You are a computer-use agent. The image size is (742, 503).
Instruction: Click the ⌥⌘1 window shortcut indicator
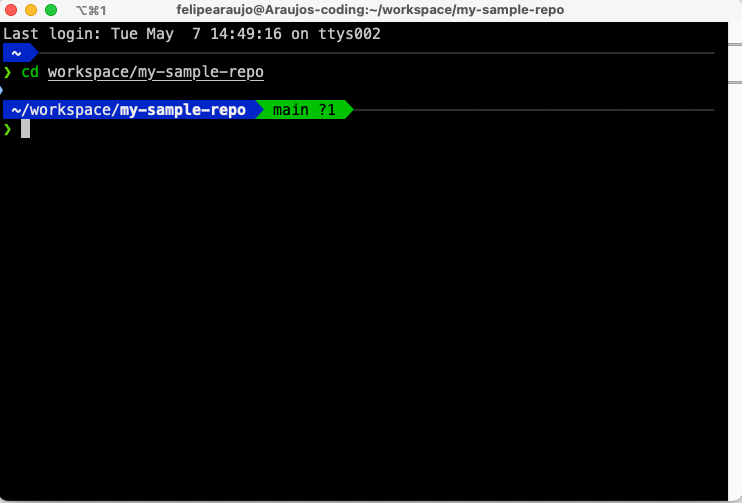91,10
